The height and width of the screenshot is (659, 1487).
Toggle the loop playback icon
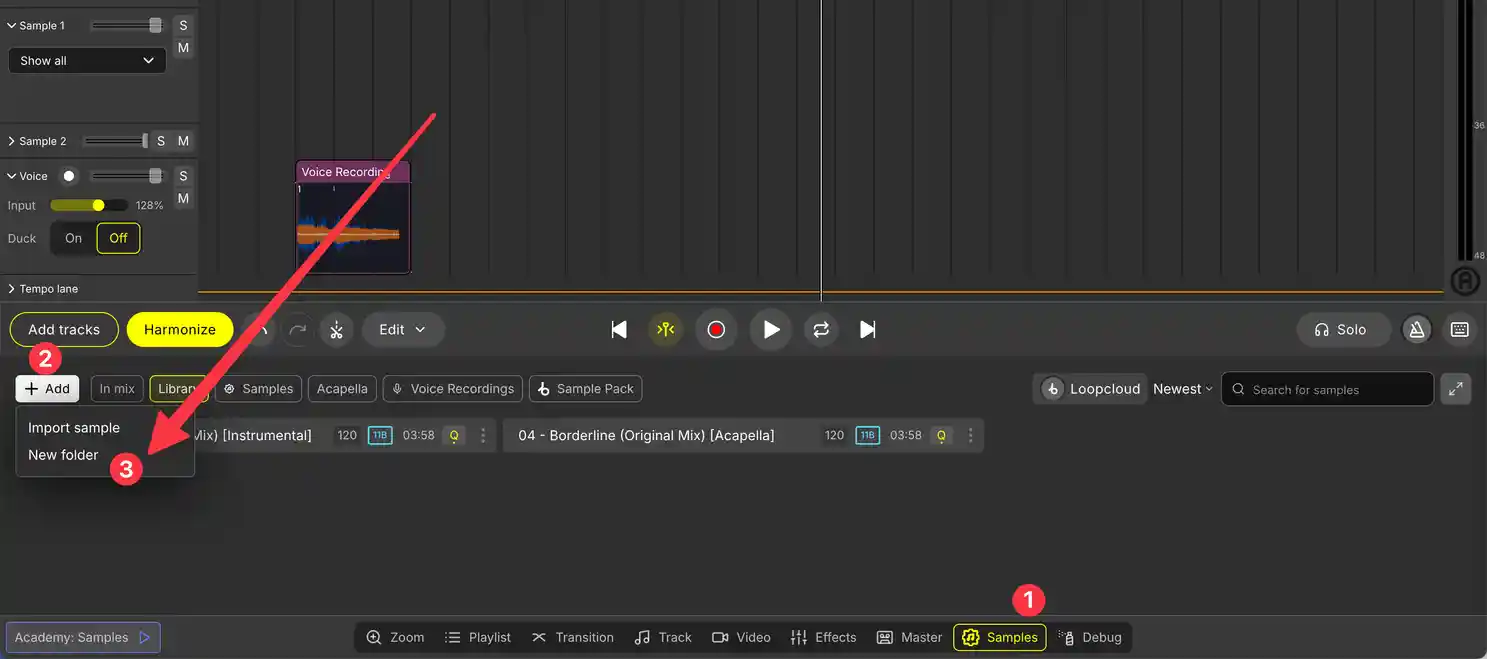coord(821,330)
